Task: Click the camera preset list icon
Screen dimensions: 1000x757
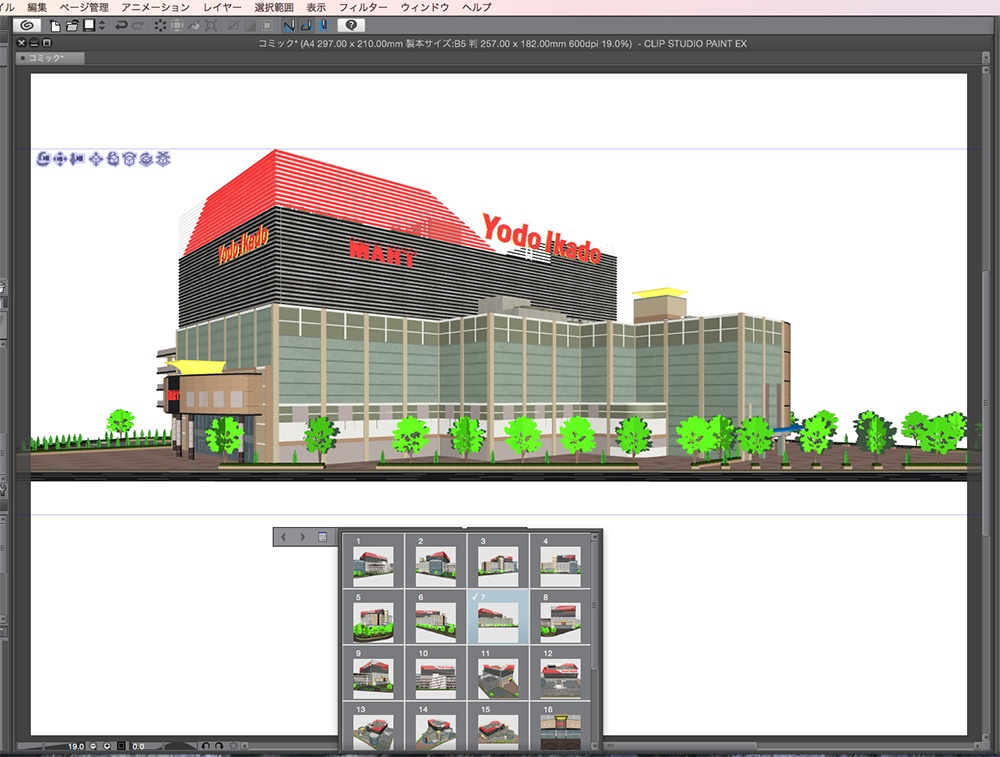Action: [323, 537]
